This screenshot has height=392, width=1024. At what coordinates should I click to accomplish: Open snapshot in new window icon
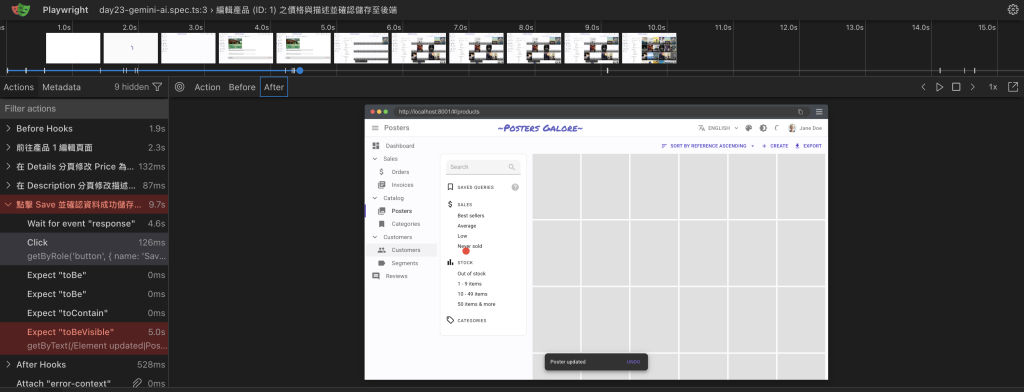coord(1013,87)
